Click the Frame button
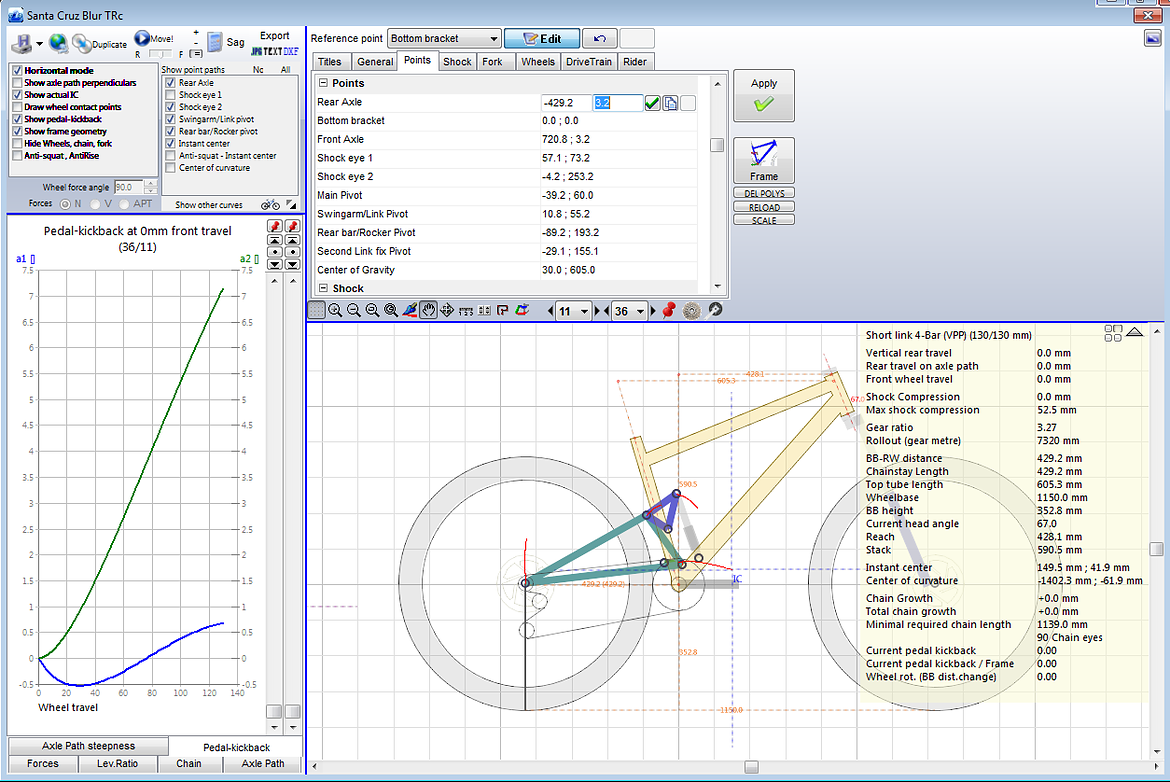This screenshot has width=1170, height=782. click(763, 160)
